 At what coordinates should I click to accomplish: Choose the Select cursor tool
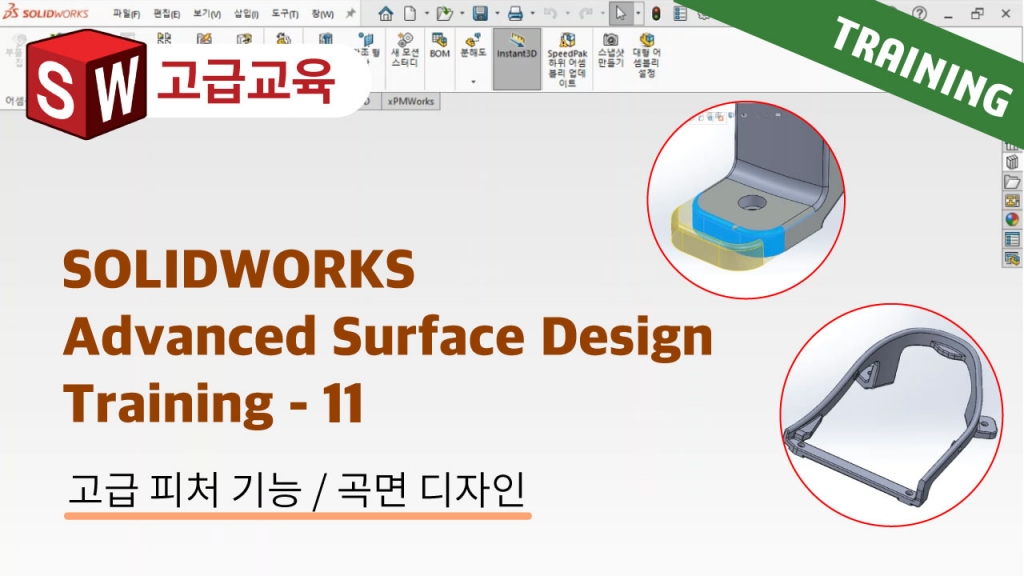620,13
